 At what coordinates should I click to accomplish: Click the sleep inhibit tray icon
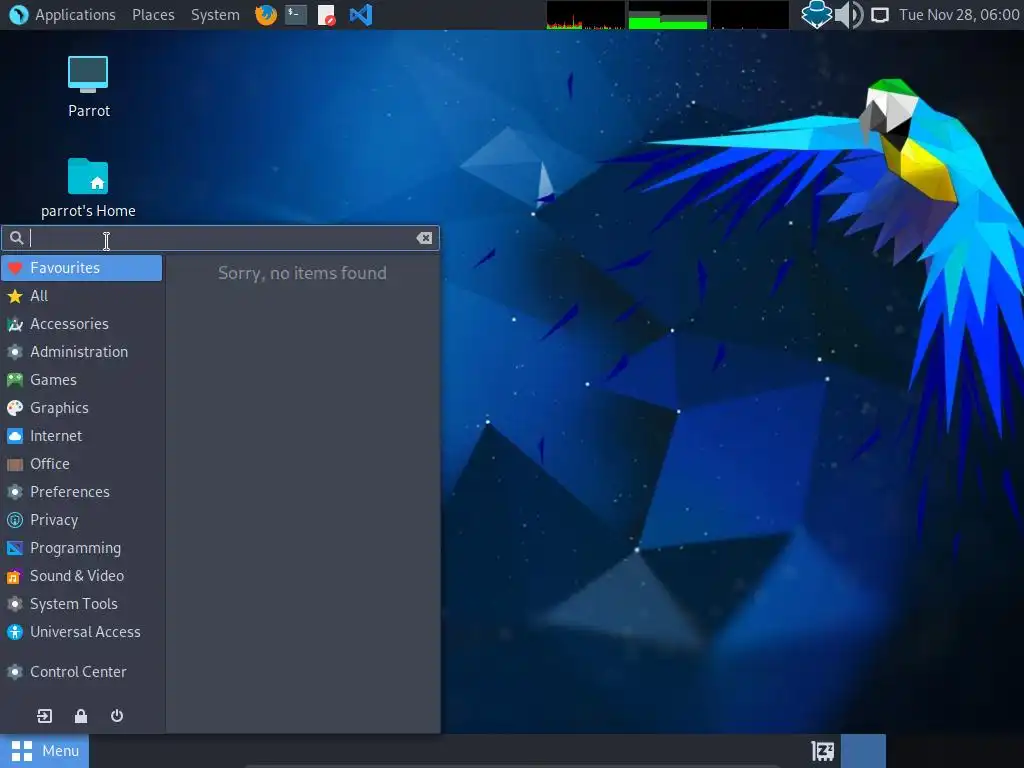(x=822, y=751)
